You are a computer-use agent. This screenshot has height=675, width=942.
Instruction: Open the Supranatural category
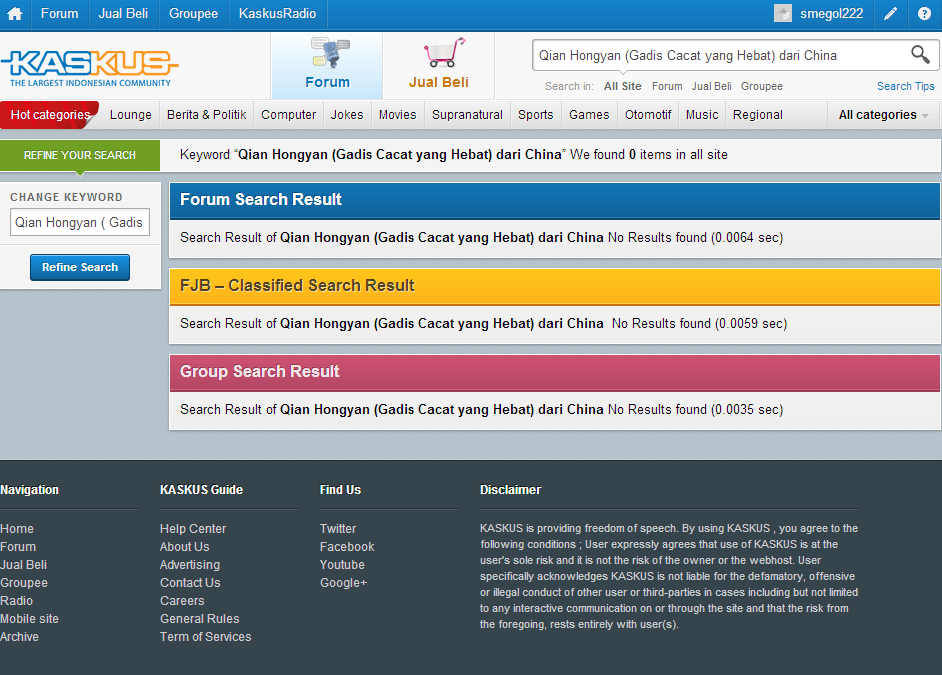point(467,115)
